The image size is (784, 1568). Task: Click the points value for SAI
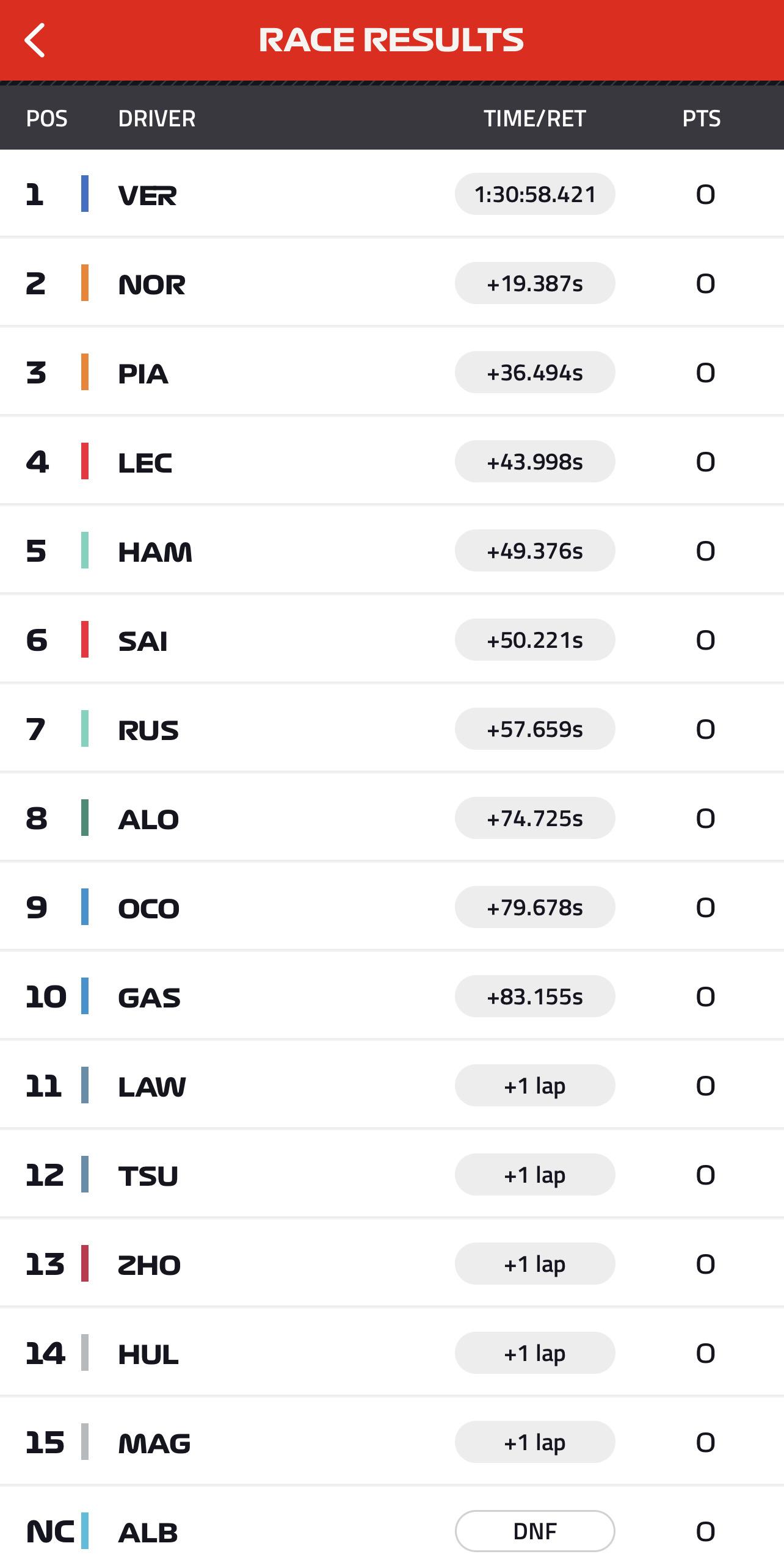pos(705,640)
